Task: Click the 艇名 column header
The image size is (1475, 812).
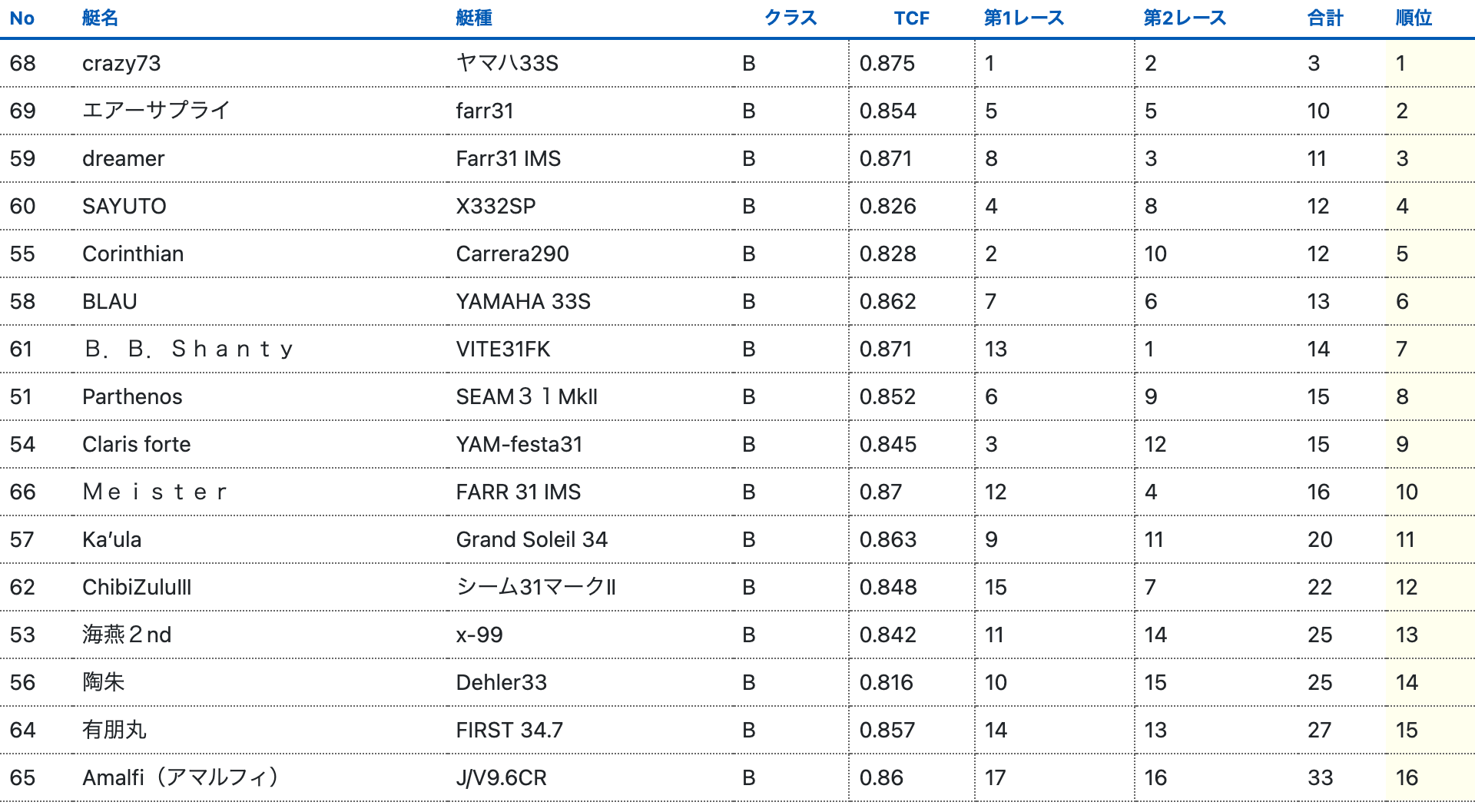Action: (100, 18)
